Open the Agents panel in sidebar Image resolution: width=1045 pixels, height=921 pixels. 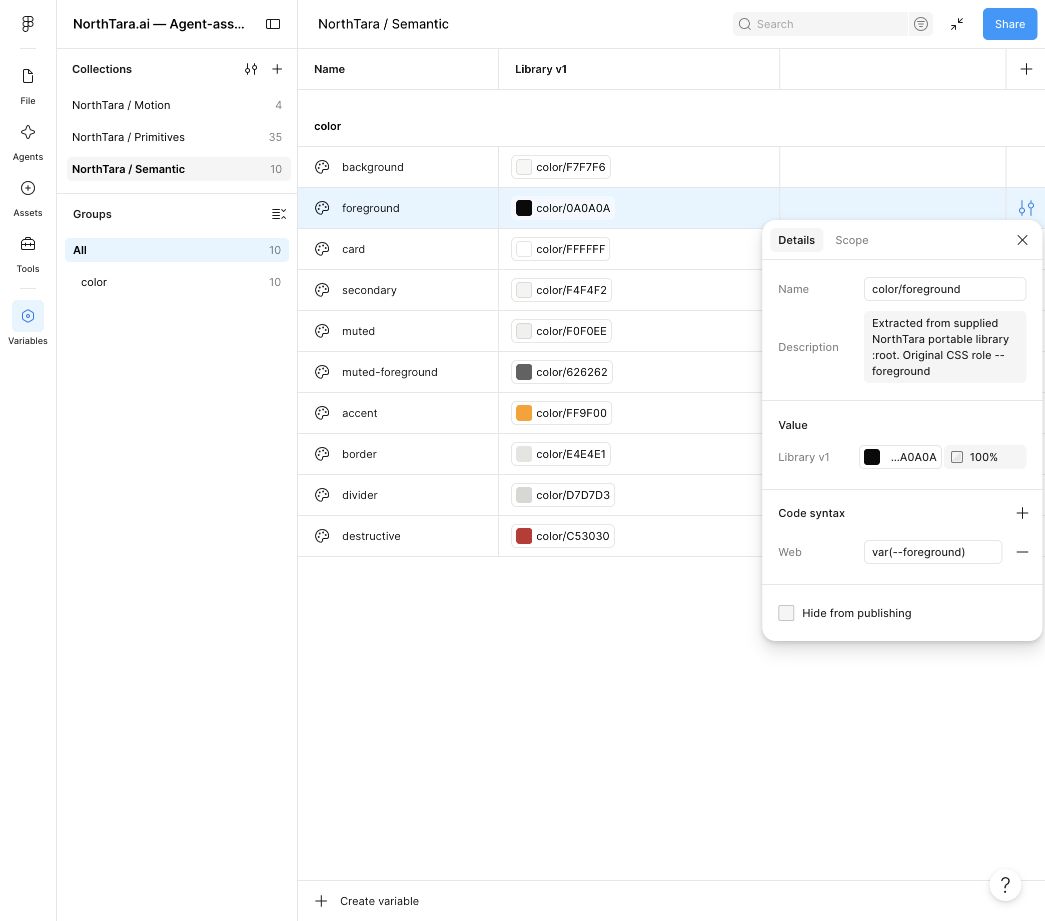click(27, 142)
